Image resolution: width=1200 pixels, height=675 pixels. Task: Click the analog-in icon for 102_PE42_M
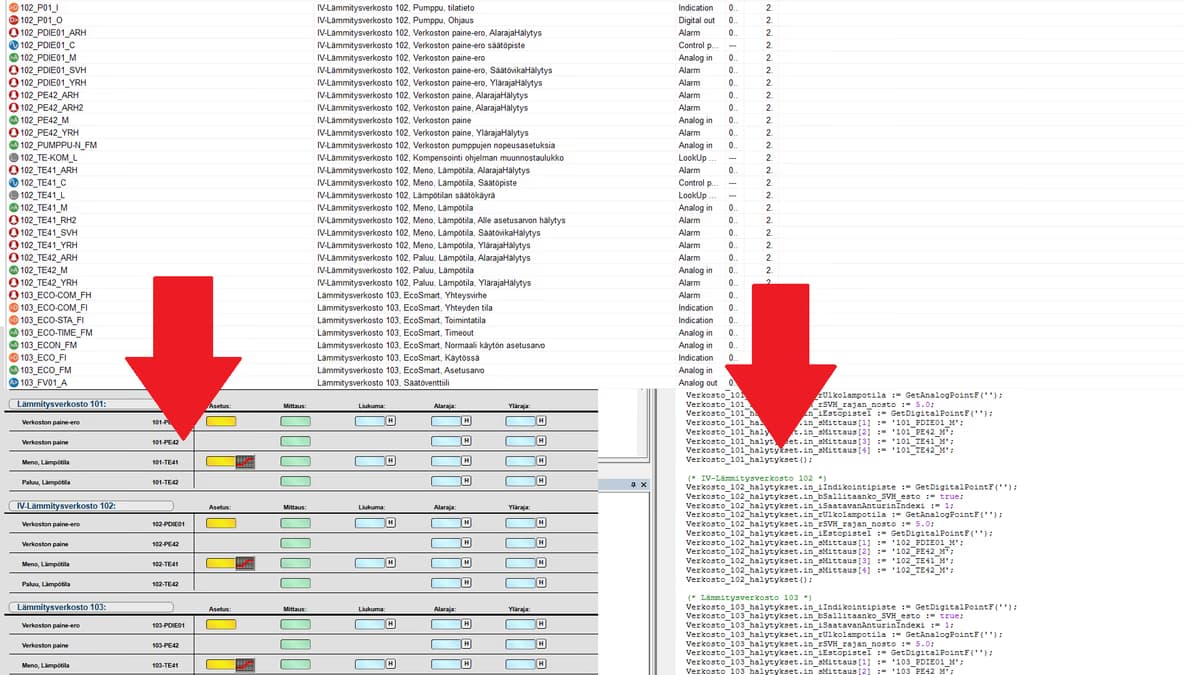point(13,120)
